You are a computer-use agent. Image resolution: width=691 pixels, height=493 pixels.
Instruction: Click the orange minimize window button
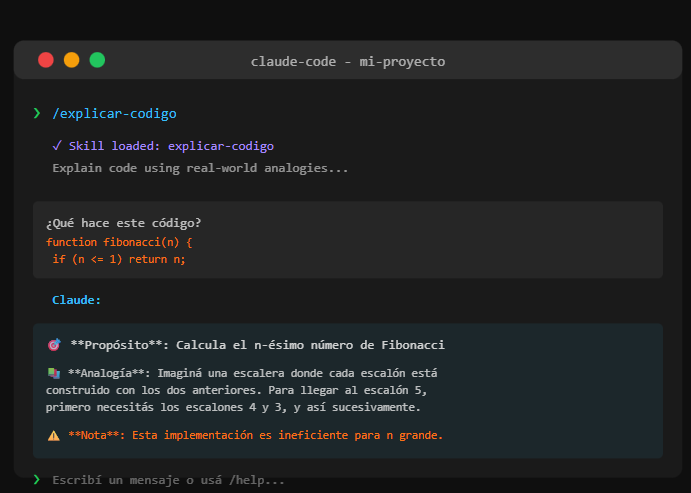[x=71, y=60]
